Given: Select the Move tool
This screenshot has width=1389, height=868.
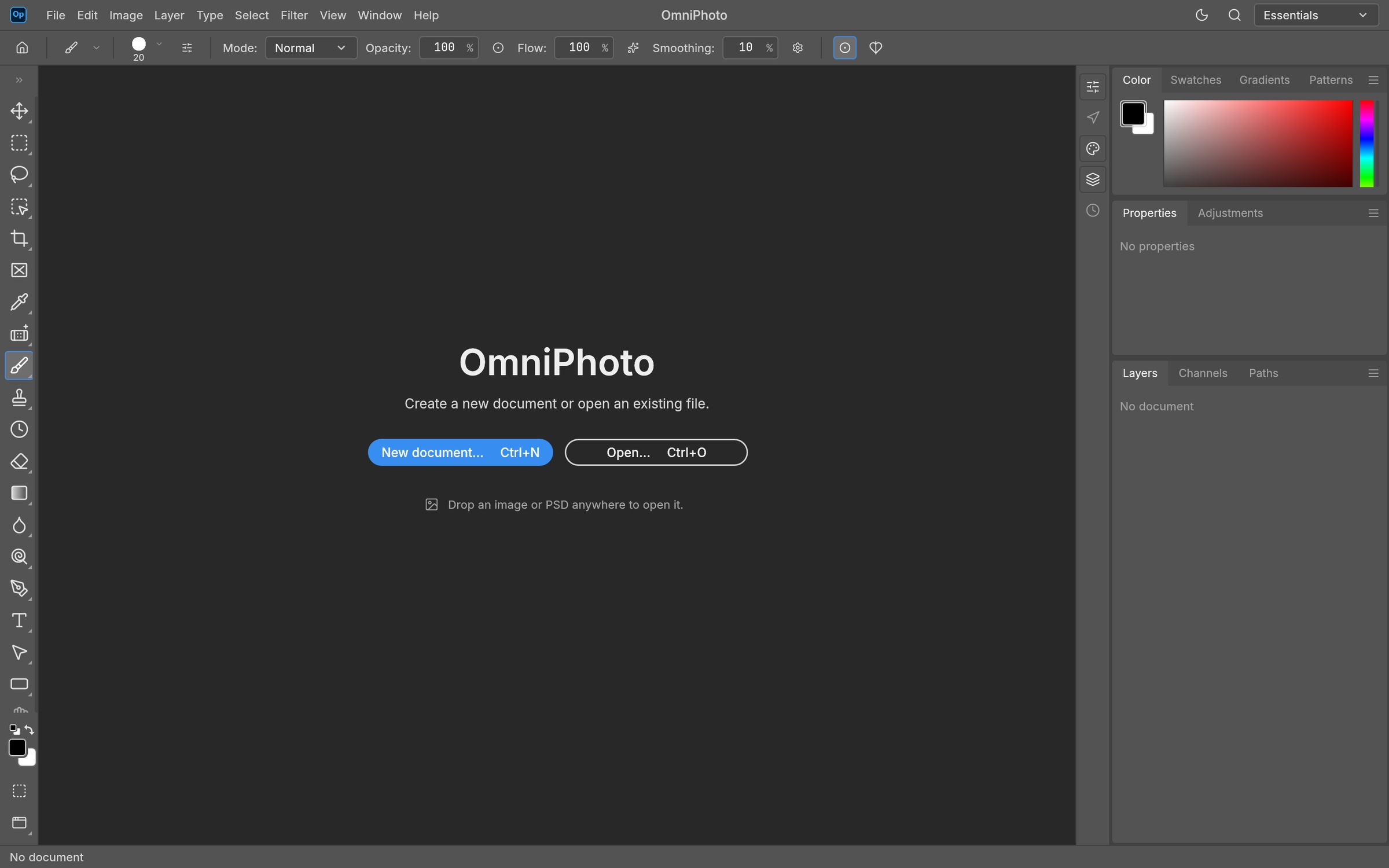Looking at the screenshot, I should (19, 111).
